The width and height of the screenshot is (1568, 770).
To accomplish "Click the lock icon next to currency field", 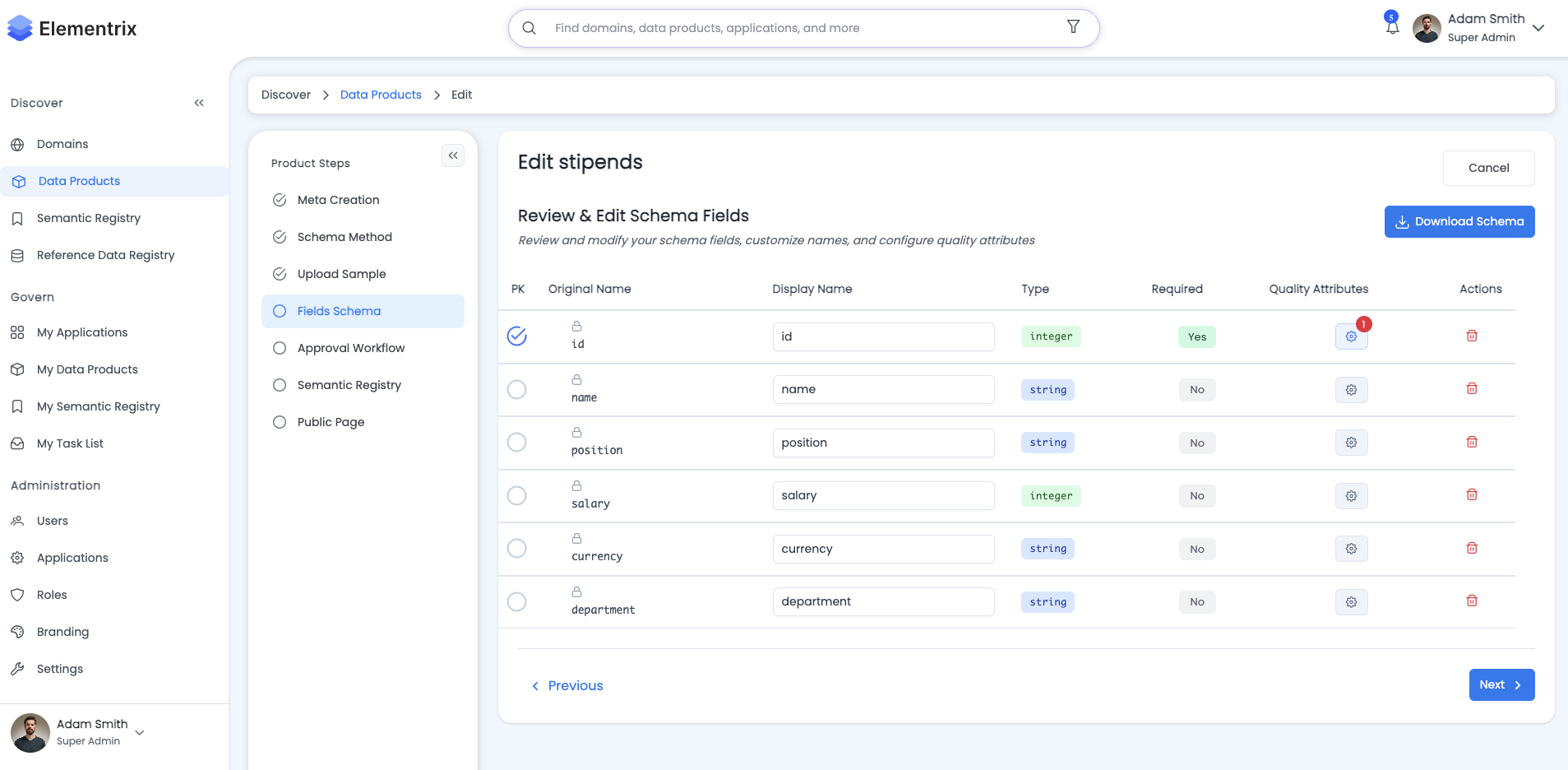I will point(577,538).
